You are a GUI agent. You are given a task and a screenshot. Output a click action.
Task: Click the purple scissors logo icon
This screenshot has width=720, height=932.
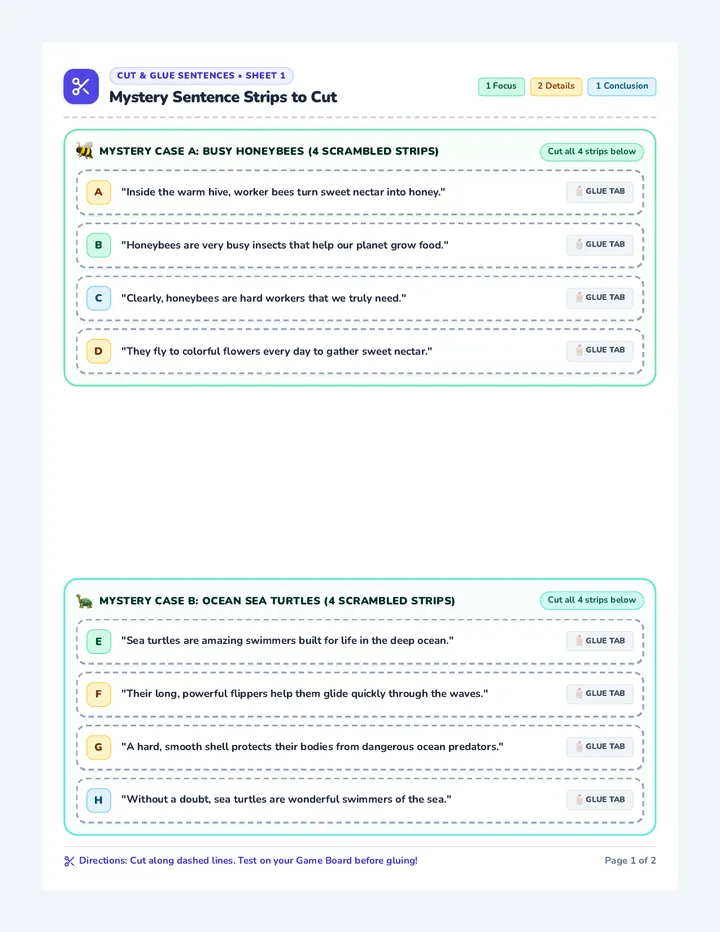(x=81, y=86)
